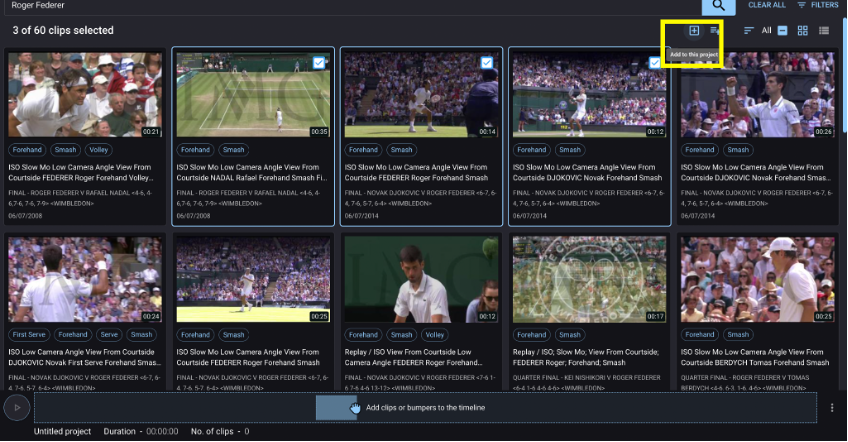Click Smash tag on the Djokovic 00:26 clip

(738, 150)
